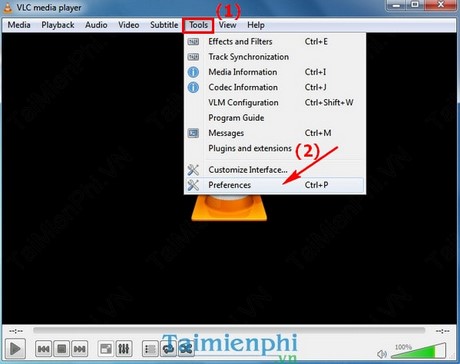Choose Customize Interface... option
The height and width of the screenshot is (364, 460).
tap(275, 170)
